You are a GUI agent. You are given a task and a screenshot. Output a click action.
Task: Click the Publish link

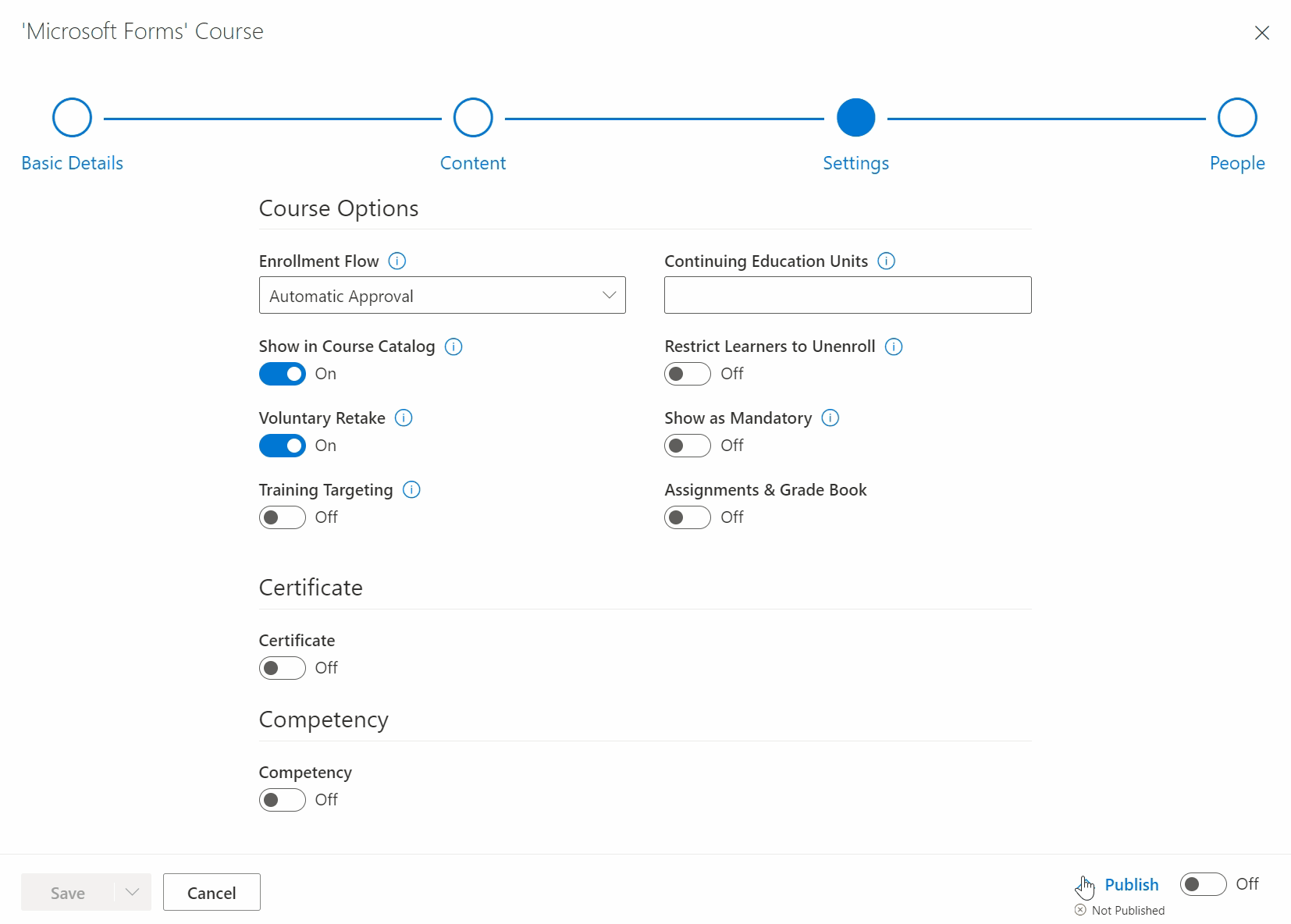point(1133,885)
